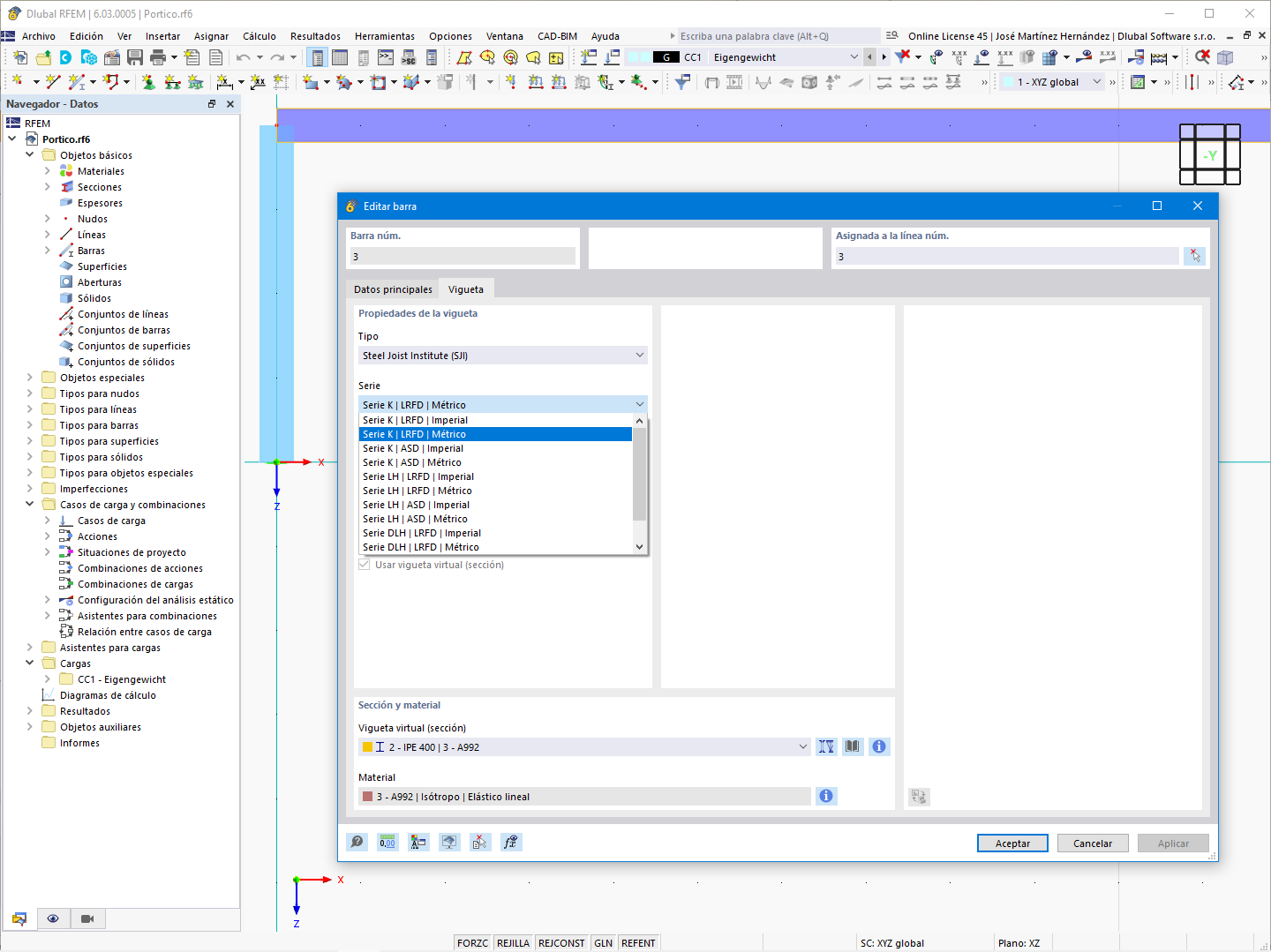
Task: Open the block manager cube icon
Action: [x=89, y=57]
